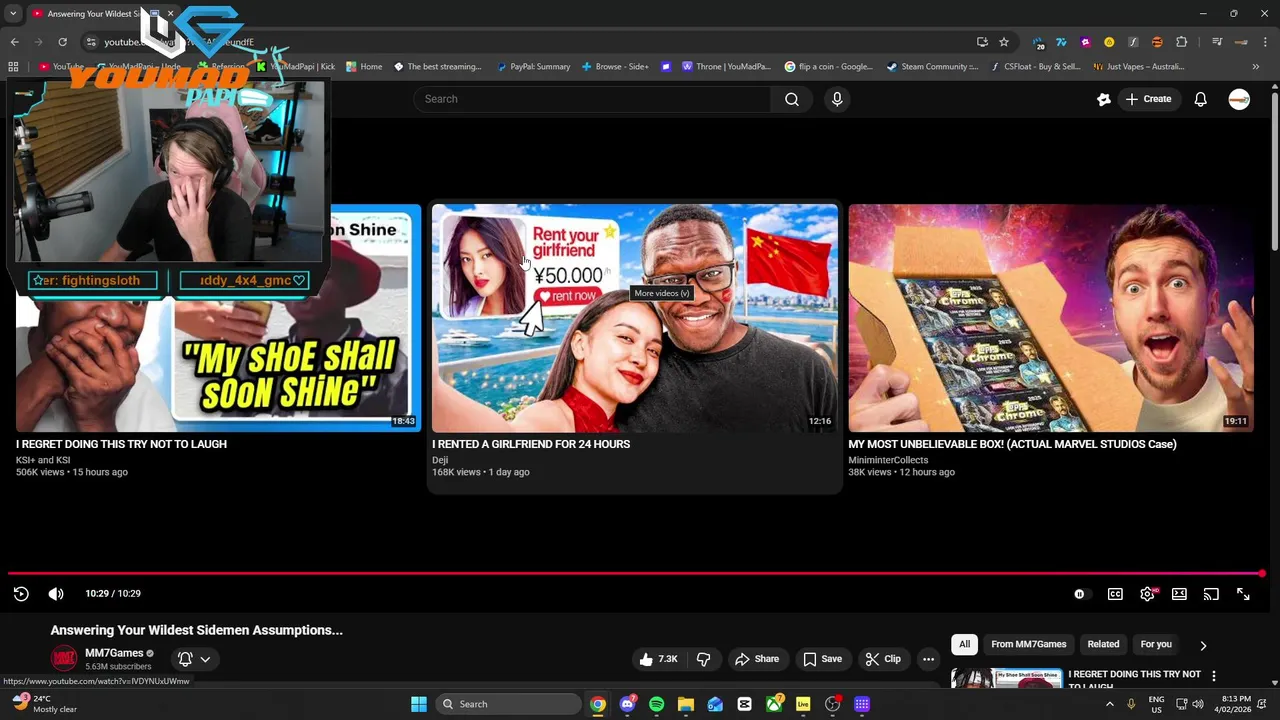Viewport: 1280px width, 720px height.
Task: Open File Explorer from taskbar
Action: [685, 704]
